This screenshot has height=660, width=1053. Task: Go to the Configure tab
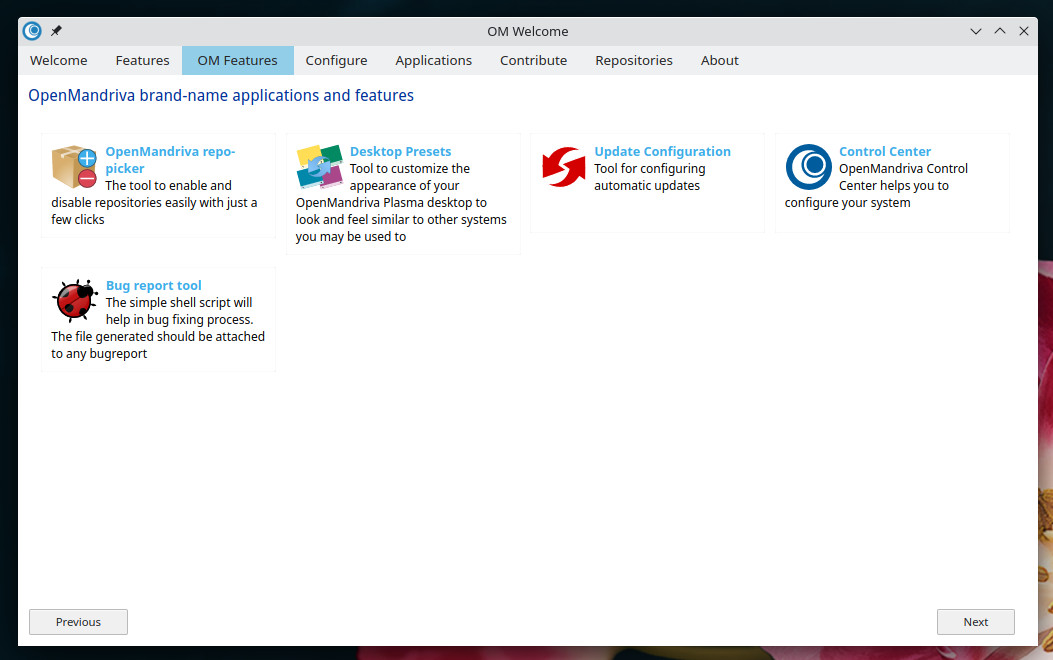point(336,60)
